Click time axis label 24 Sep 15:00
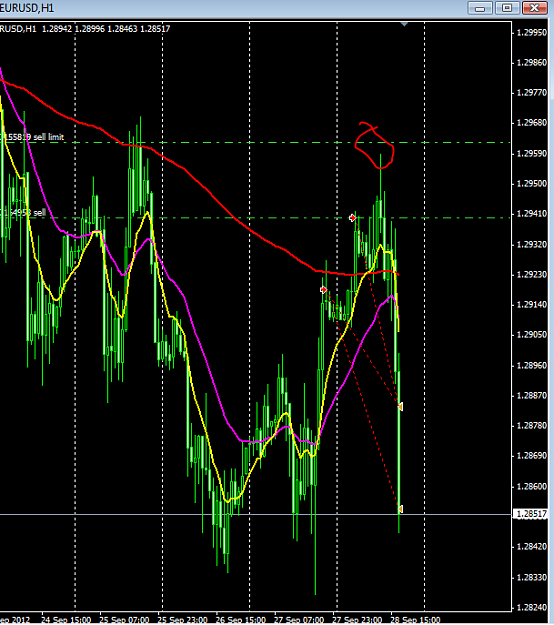554x625 pixels. 66,620
